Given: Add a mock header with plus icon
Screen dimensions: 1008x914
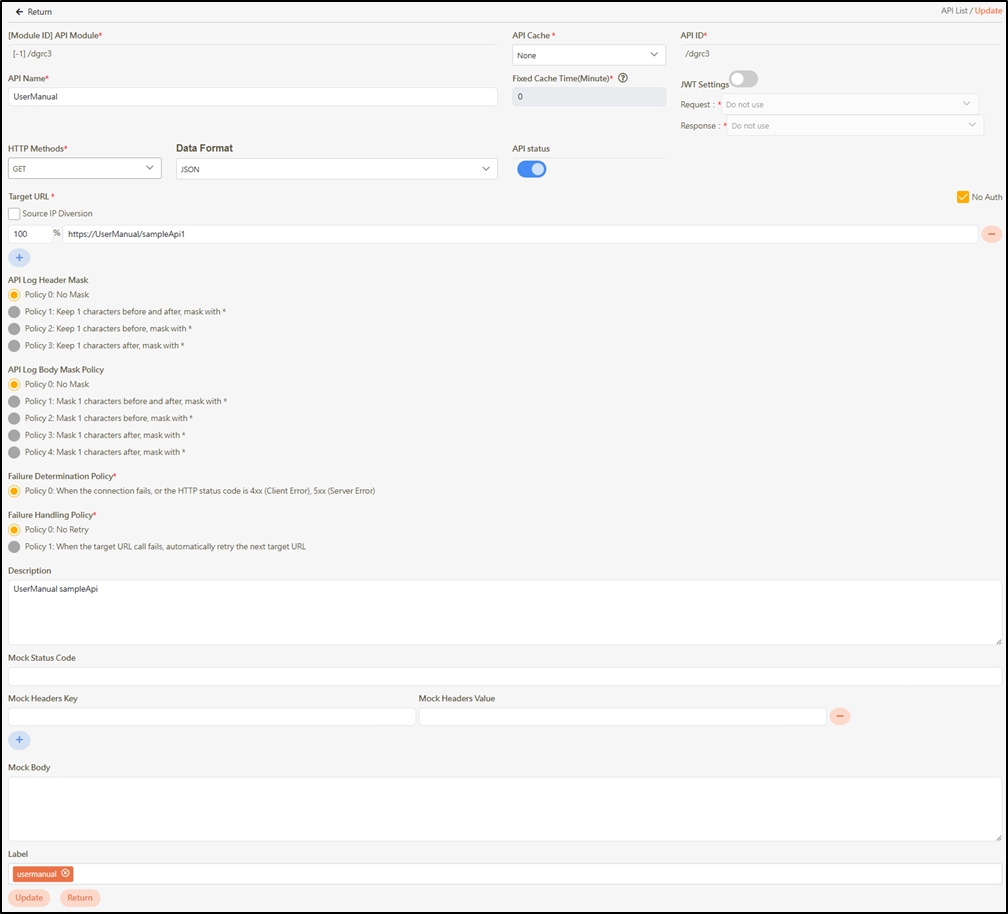Looking at the screenshot, I should click(19, 740).
